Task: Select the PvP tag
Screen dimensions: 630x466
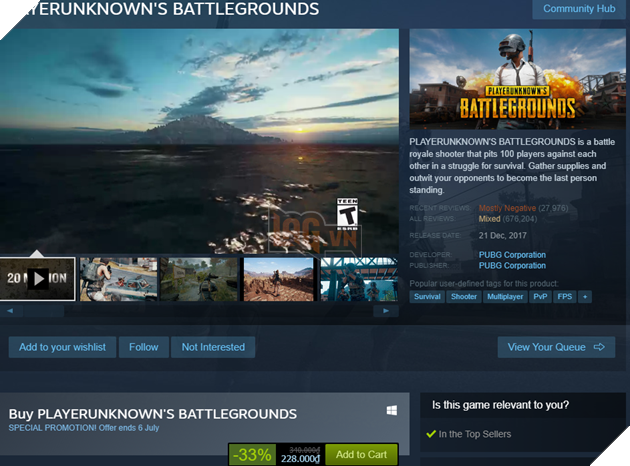Action: click(540, 297)
